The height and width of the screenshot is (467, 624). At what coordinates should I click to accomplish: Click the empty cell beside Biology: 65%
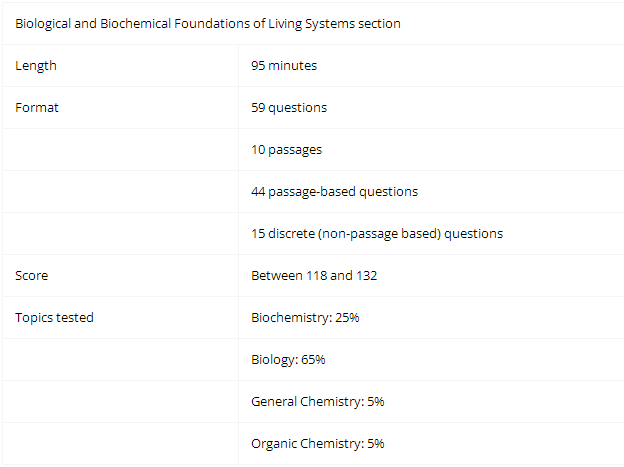pyautogui.click(x=121, y=360)
